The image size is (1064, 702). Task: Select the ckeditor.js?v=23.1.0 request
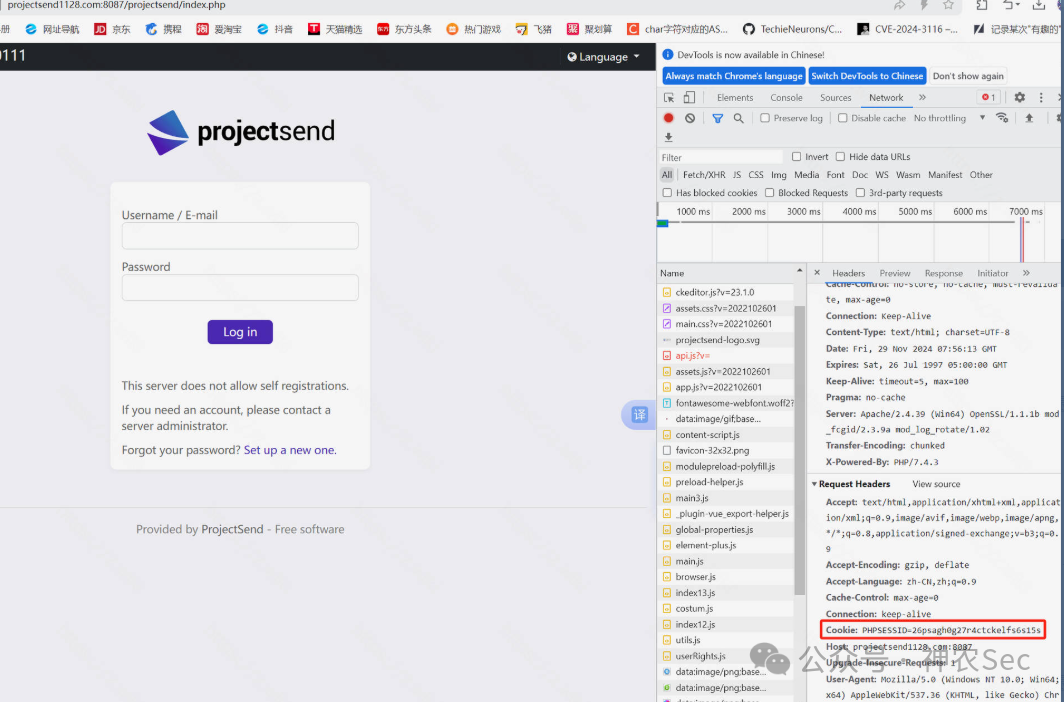pyautogui.click(x=725, y=292)
